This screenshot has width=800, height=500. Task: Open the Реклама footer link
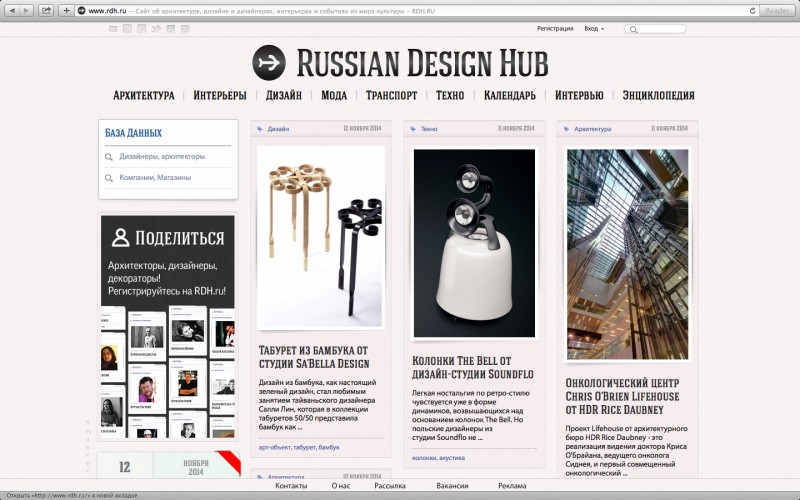point(512,486)
